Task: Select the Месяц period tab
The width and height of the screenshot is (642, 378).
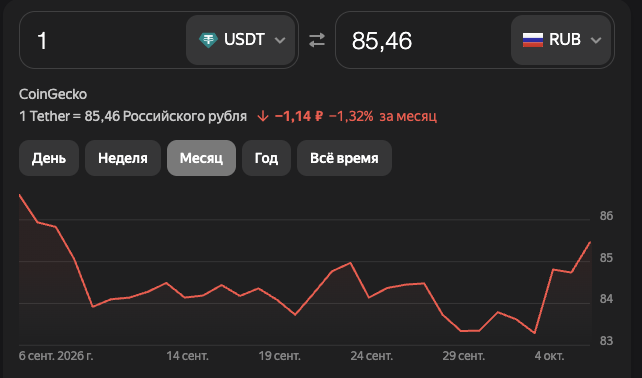Action: click(201, 158)
